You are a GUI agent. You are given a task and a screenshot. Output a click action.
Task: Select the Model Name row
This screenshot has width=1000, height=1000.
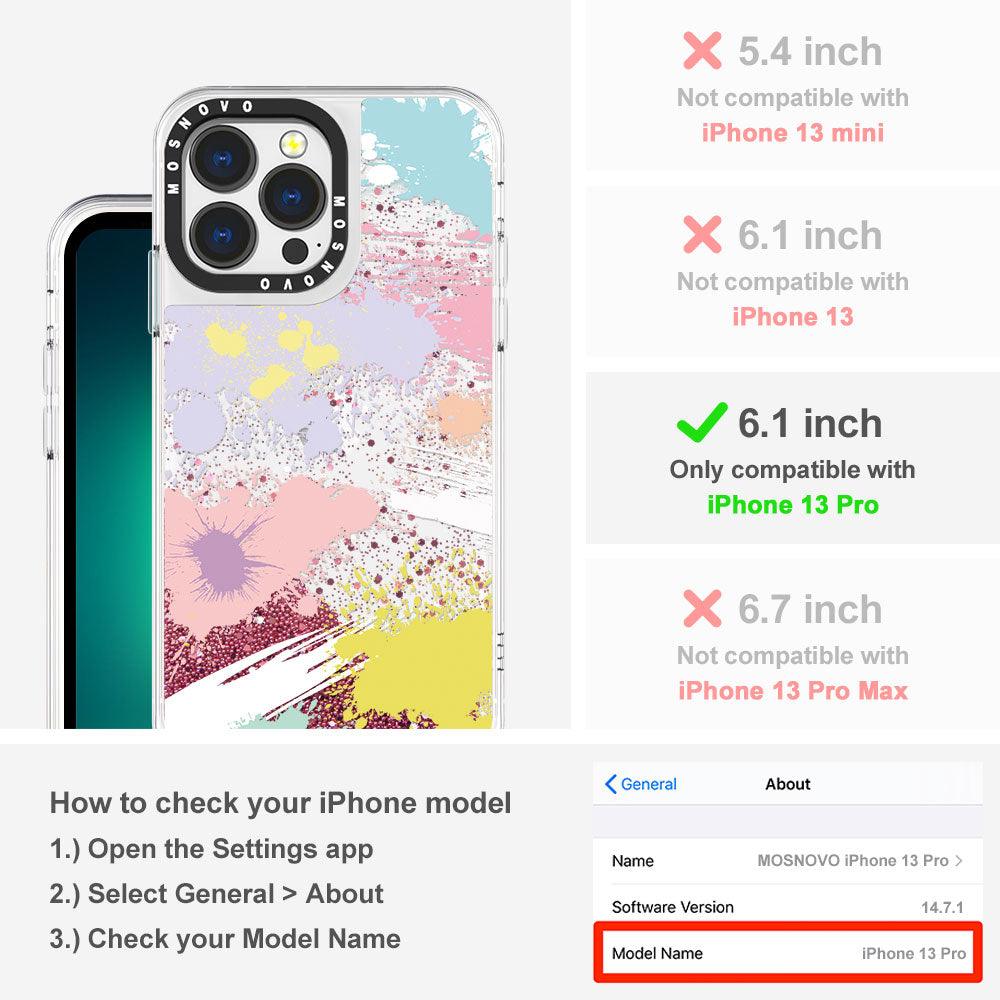coord(788,953)
